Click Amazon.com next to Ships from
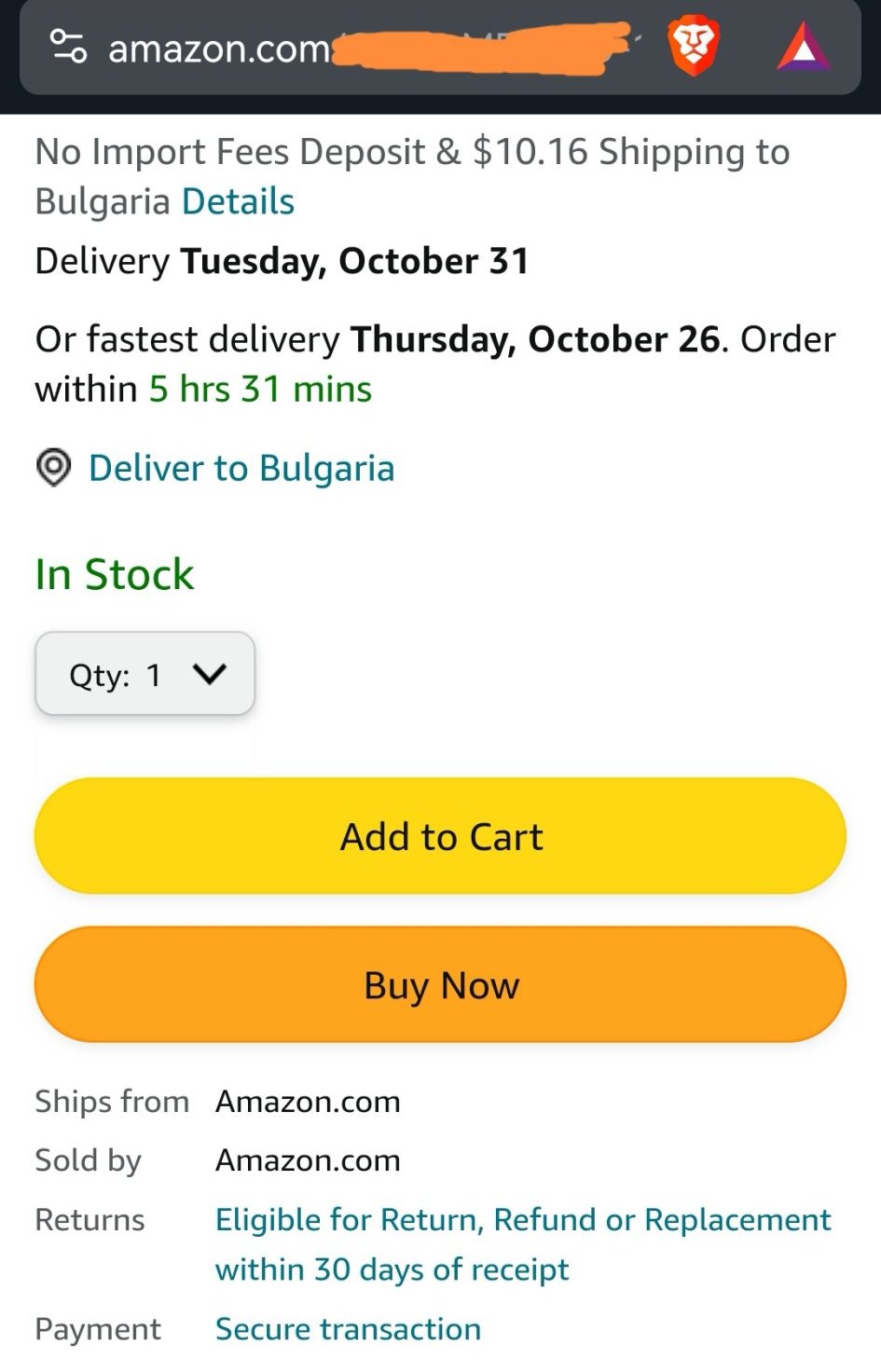This screenshot has height=1372, width=881. click(x=308, y=1102)
